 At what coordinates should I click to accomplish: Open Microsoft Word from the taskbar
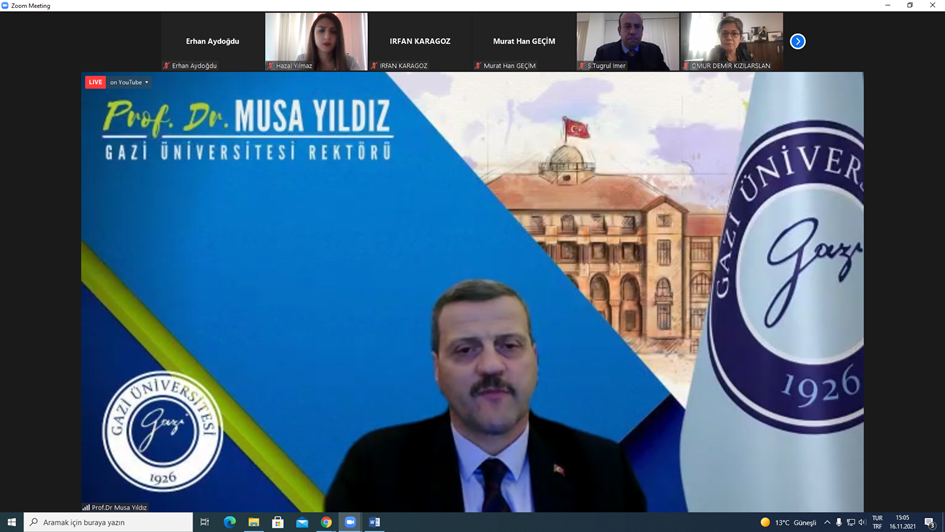point(375,522)
